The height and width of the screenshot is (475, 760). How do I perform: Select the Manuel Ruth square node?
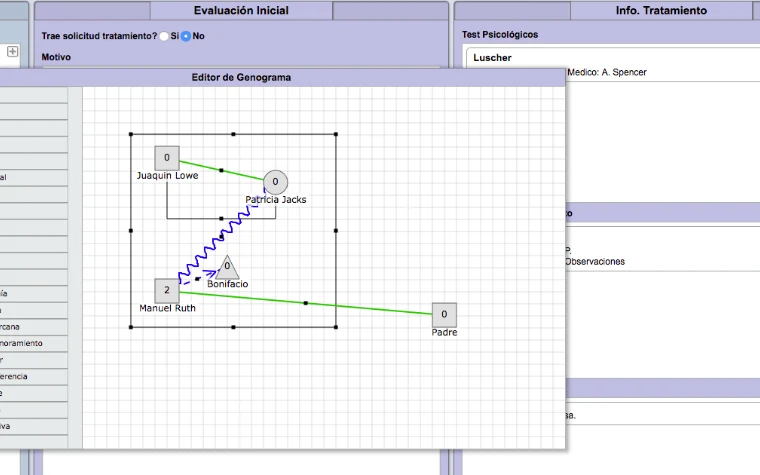(167, 290)
